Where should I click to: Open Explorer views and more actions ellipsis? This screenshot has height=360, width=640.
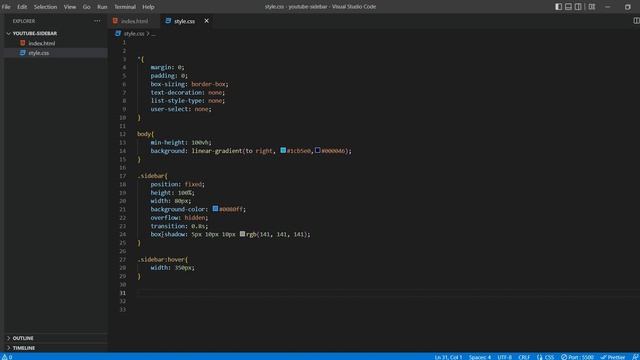[x=97, y=21]
